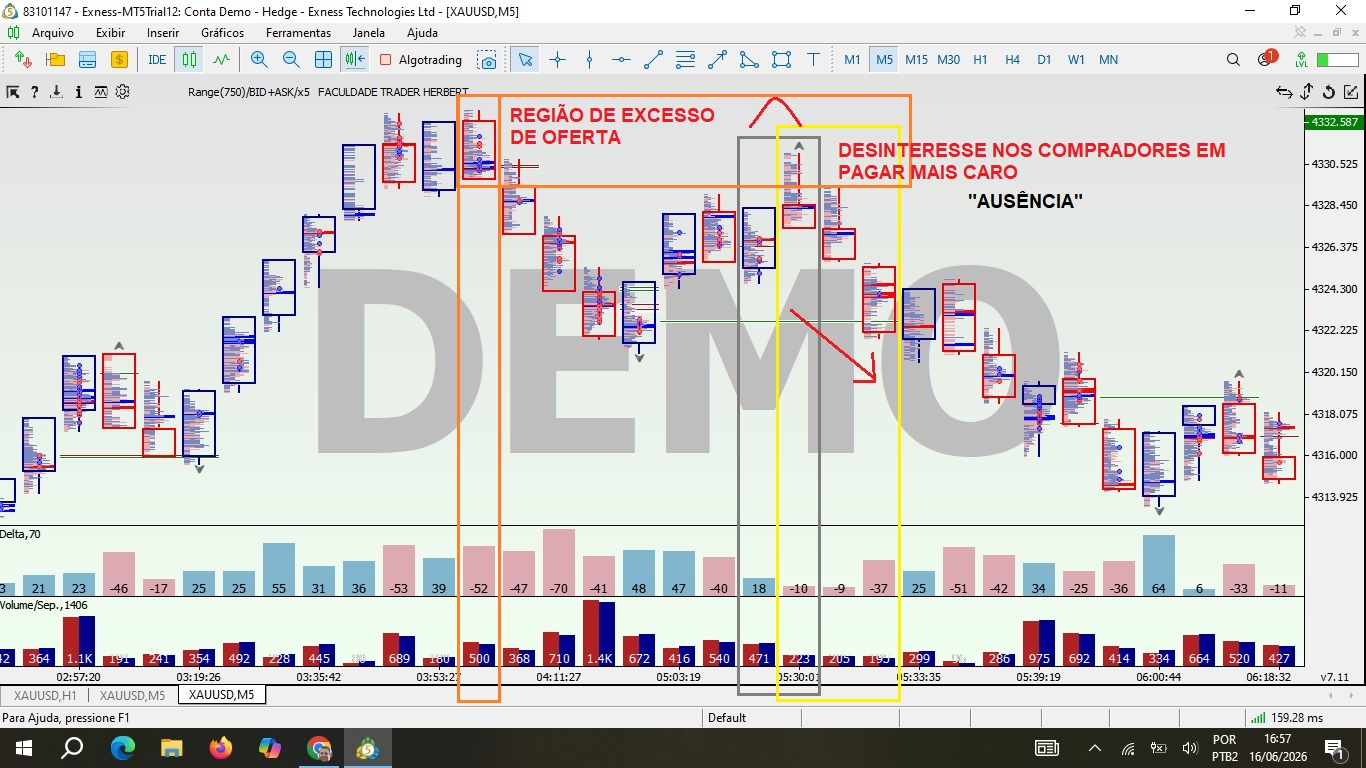Toggle candlestick chart mode
Screen dimensions: 1366x768
click(189, 60)
